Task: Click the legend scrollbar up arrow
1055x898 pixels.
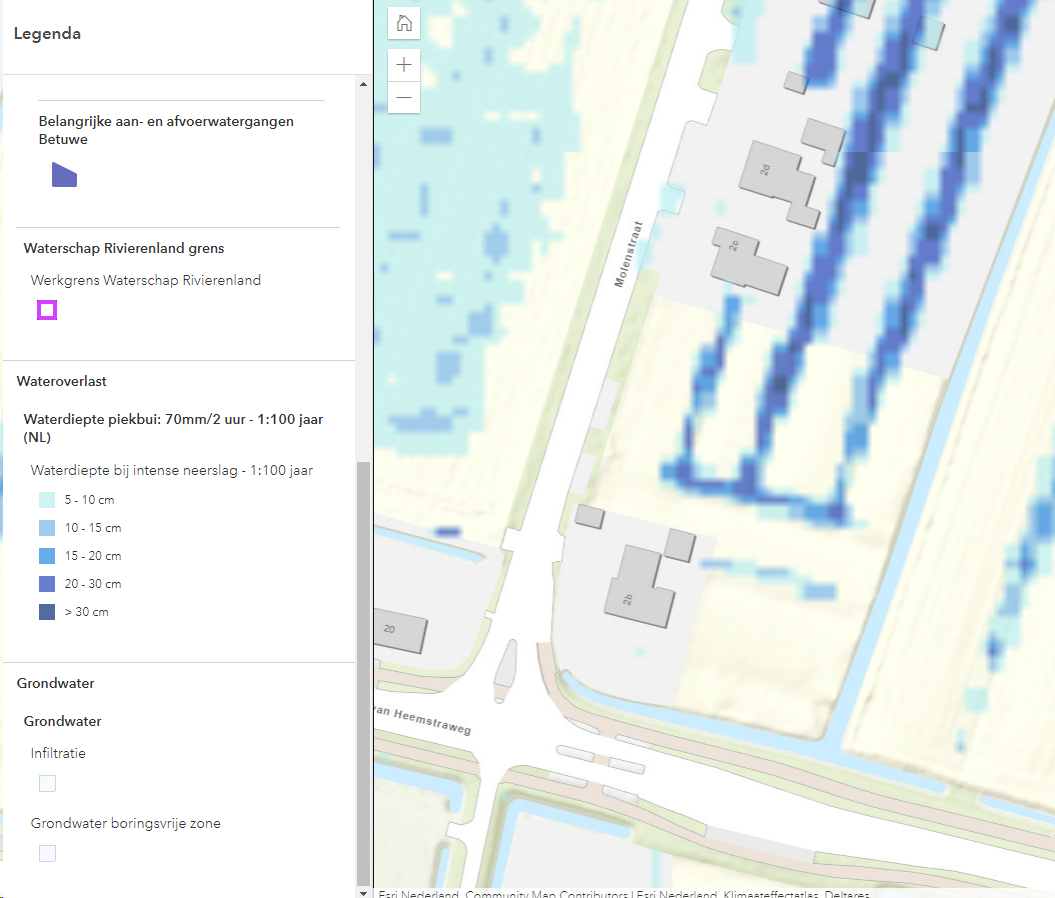Action: point(363,84)
